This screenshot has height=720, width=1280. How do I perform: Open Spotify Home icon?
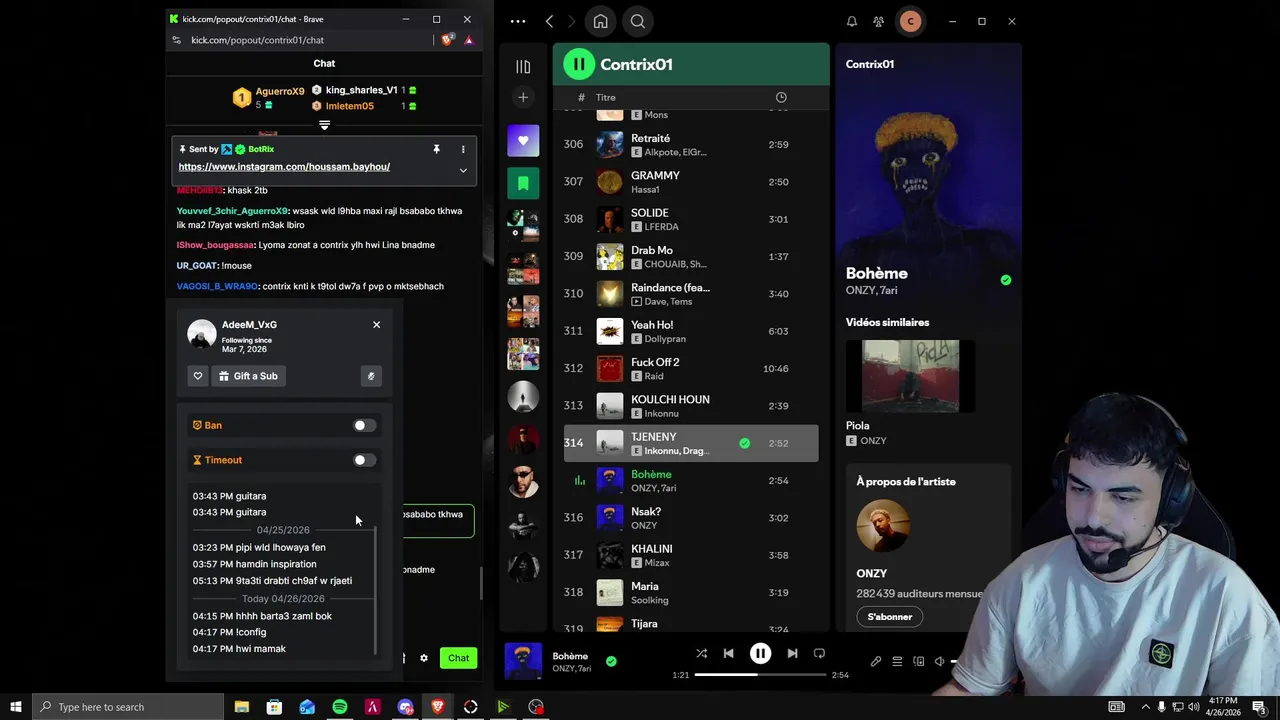(600, 21)
